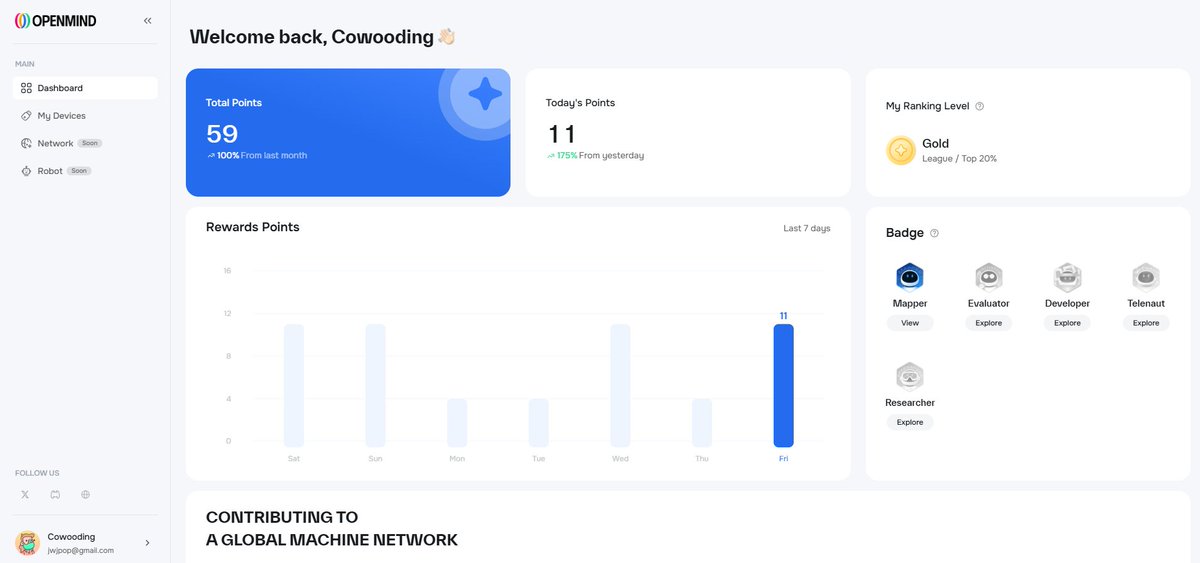Click the Fri axis label

click(x=784, y=459)
